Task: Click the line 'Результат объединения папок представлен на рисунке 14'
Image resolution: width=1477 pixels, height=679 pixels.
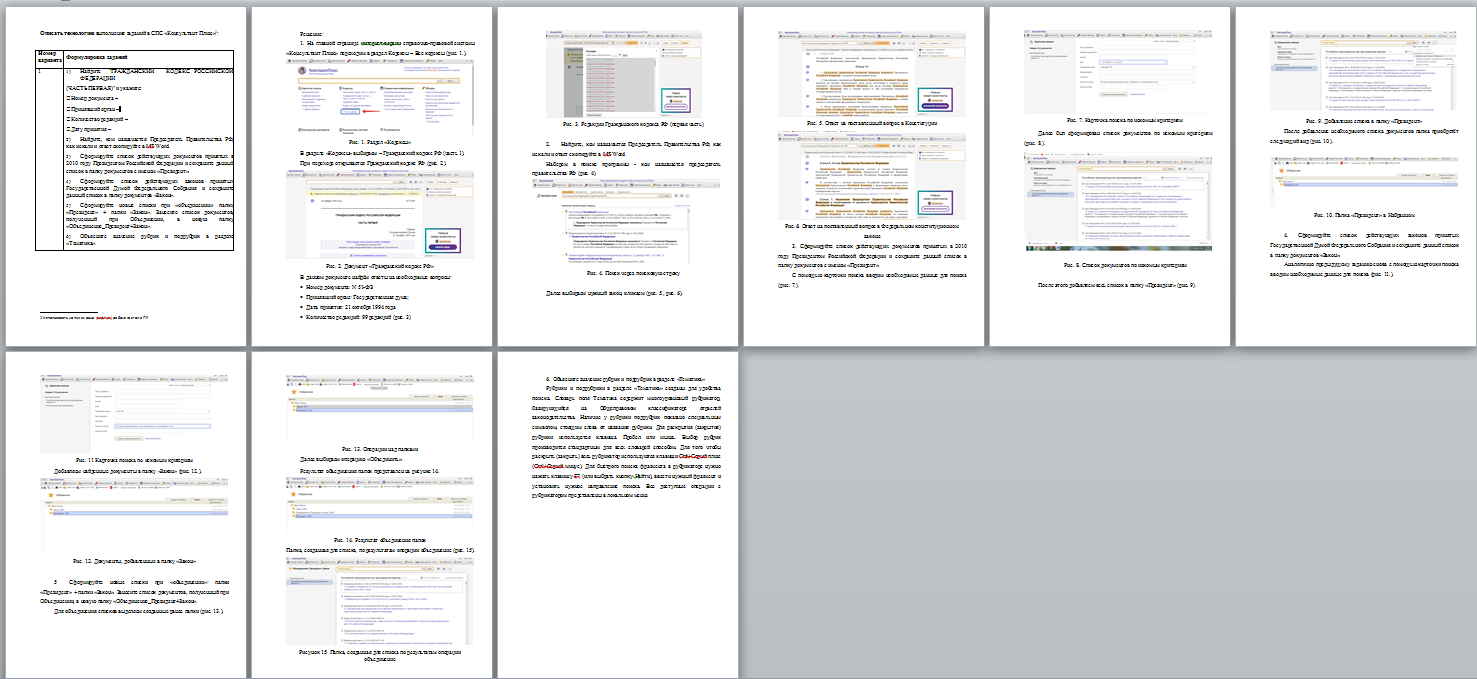Action: click(370, 469)
